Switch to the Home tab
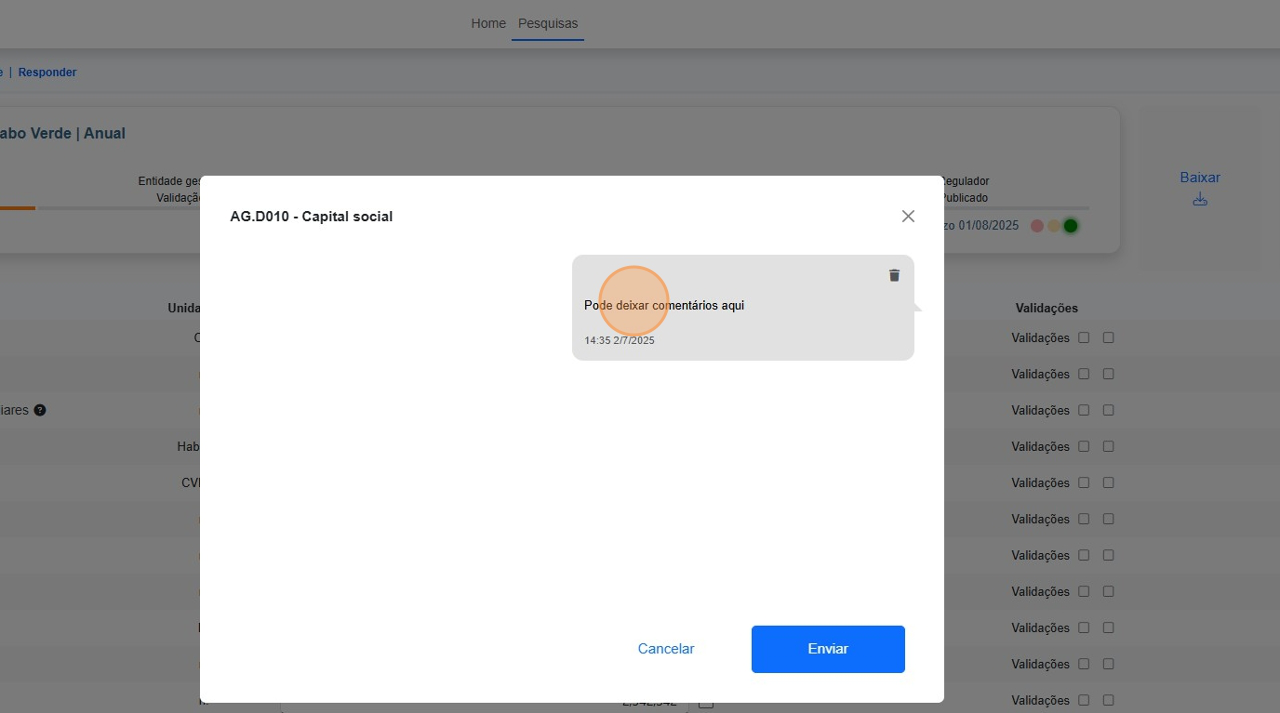 488,23
